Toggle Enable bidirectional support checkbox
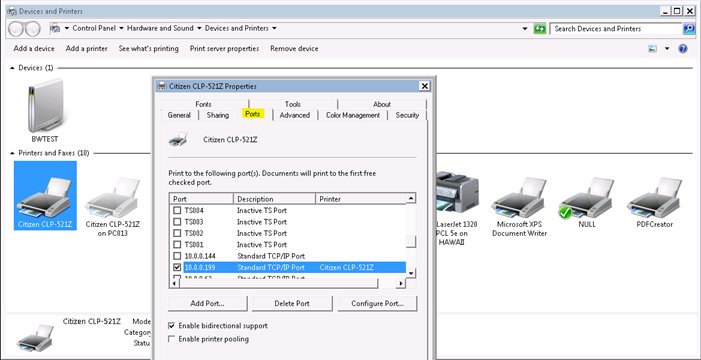The width and height of the screenshot is (701, 360). tap(172, 326)
